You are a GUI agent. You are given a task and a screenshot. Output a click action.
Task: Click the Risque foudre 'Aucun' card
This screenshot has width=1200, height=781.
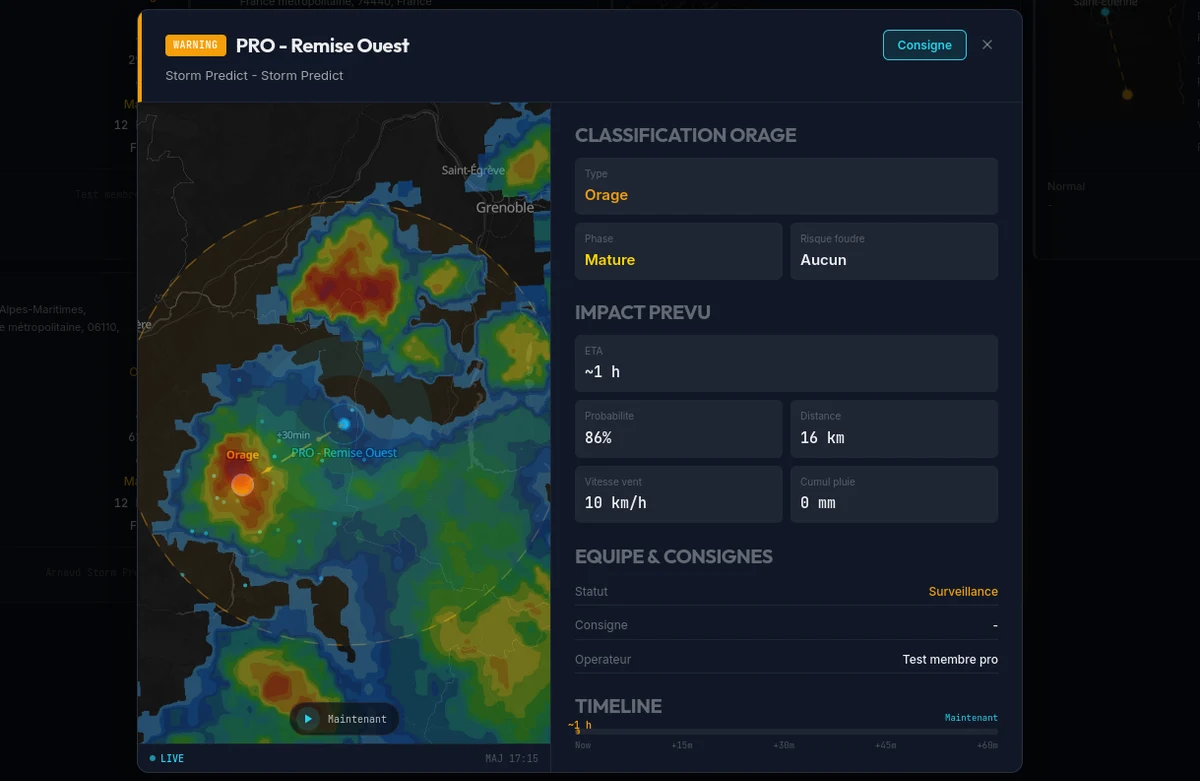(894, 251)
